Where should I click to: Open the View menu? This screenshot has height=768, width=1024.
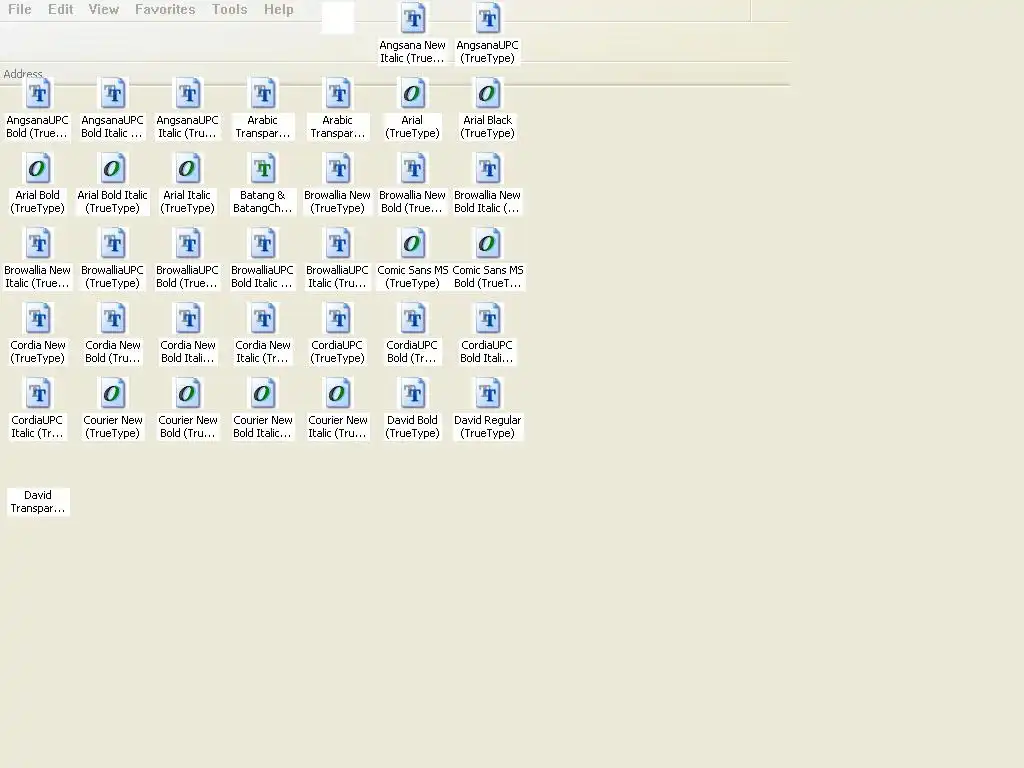click(104, 10)
